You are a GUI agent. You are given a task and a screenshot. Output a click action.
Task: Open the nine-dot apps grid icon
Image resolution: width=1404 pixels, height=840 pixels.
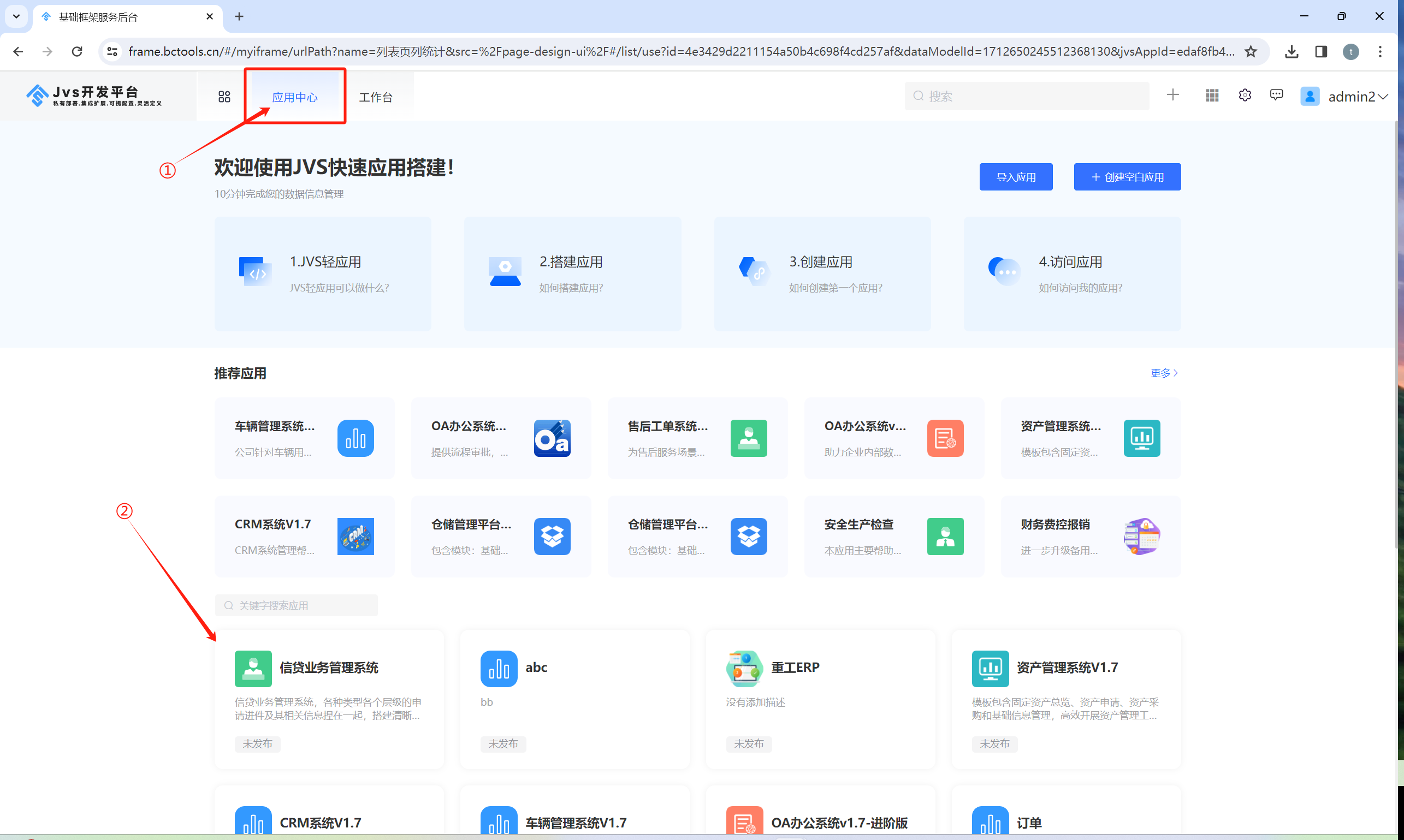coord(1212,96)
